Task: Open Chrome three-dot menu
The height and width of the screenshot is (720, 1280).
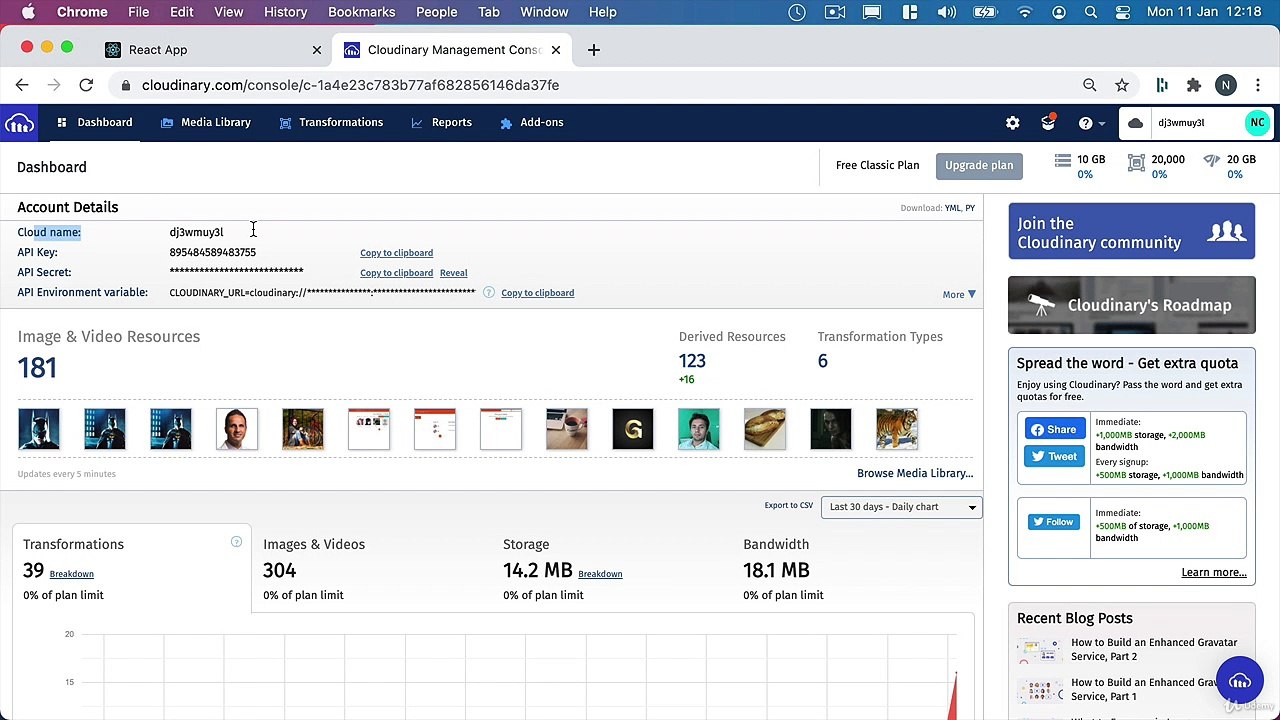Action: [x=1257, y=85]
